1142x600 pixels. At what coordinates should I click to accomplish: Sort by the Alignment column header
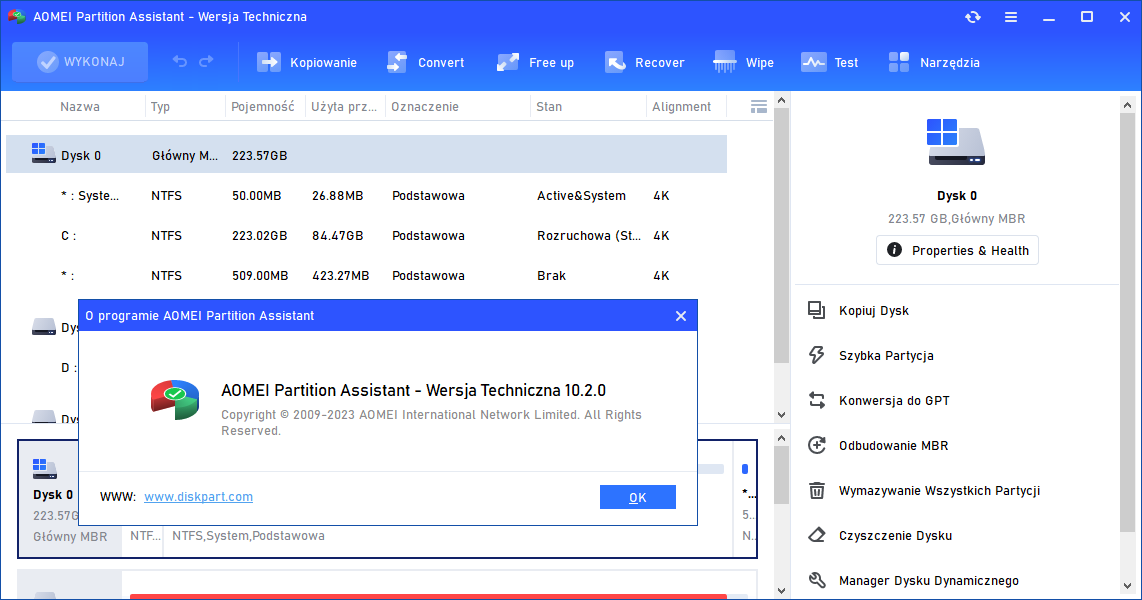pos(681,107)
